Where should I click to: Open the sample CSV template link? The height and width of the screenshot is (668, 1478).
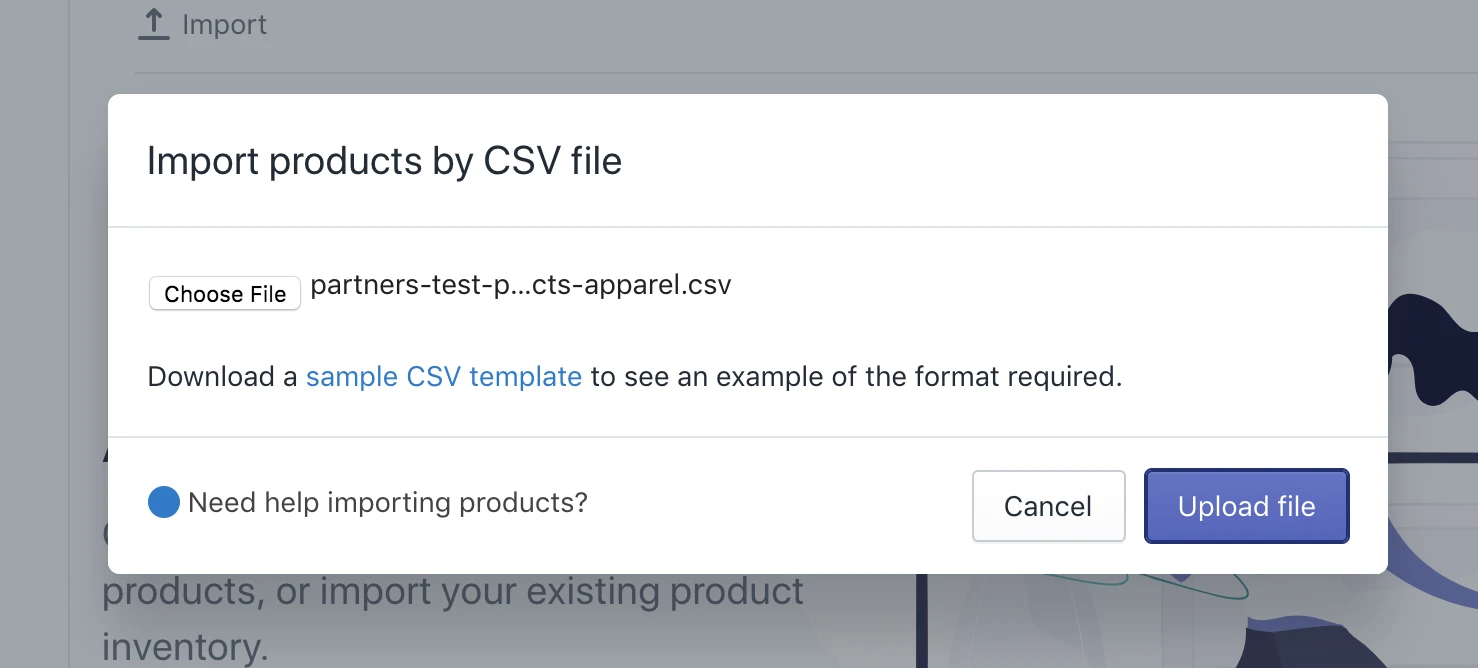pyautogui.click(x=443, y=376)
